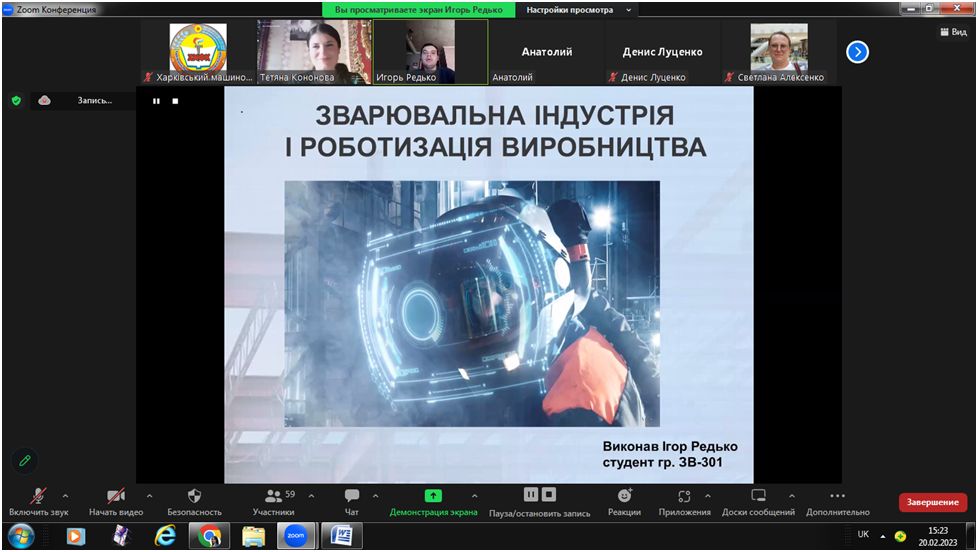The image size is (978, 552).
Task: Click the shared slide title text
Action: (495, 132)
